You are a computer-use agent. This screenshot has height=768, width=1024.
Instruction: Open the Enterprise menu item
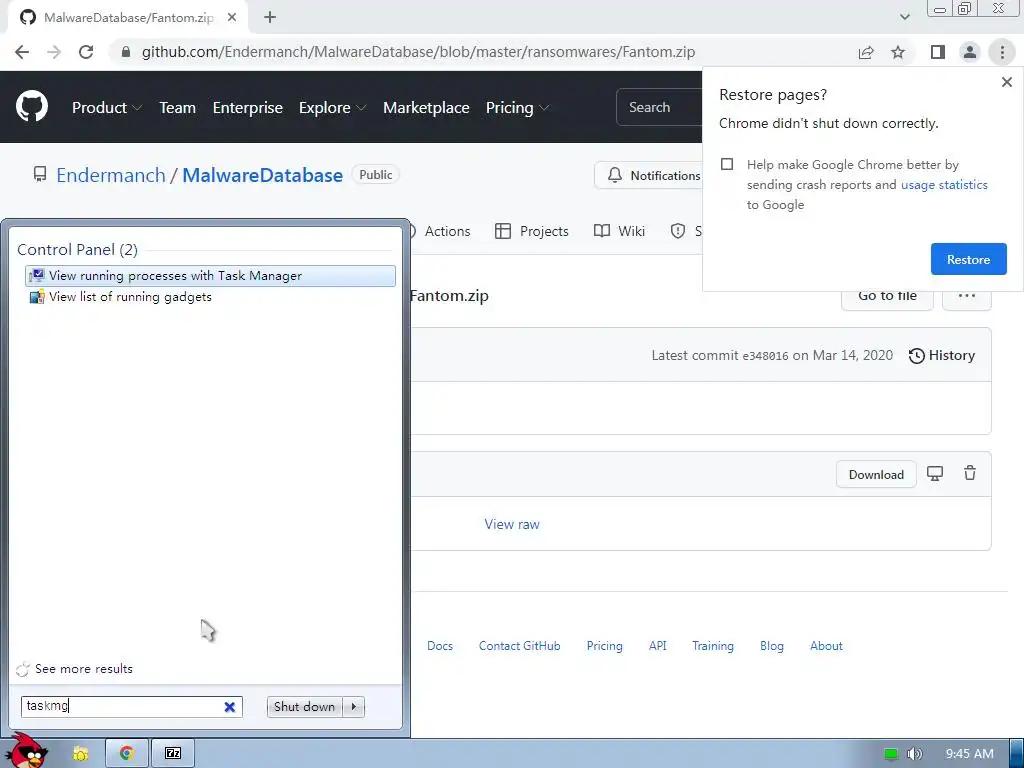(248, 108)
